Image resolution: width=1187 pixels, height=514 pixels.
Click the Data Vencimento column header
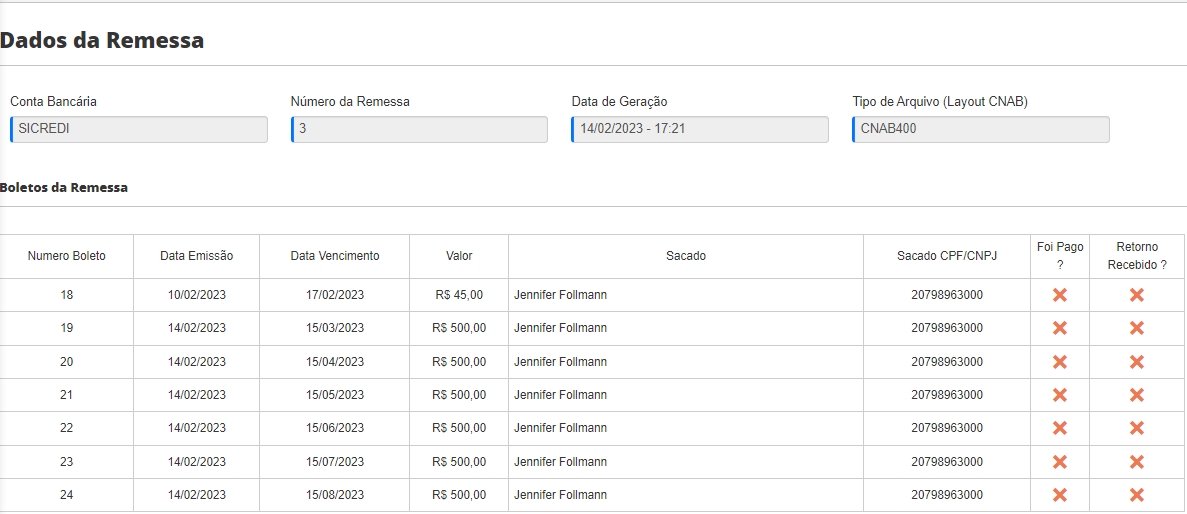point(335,256)
